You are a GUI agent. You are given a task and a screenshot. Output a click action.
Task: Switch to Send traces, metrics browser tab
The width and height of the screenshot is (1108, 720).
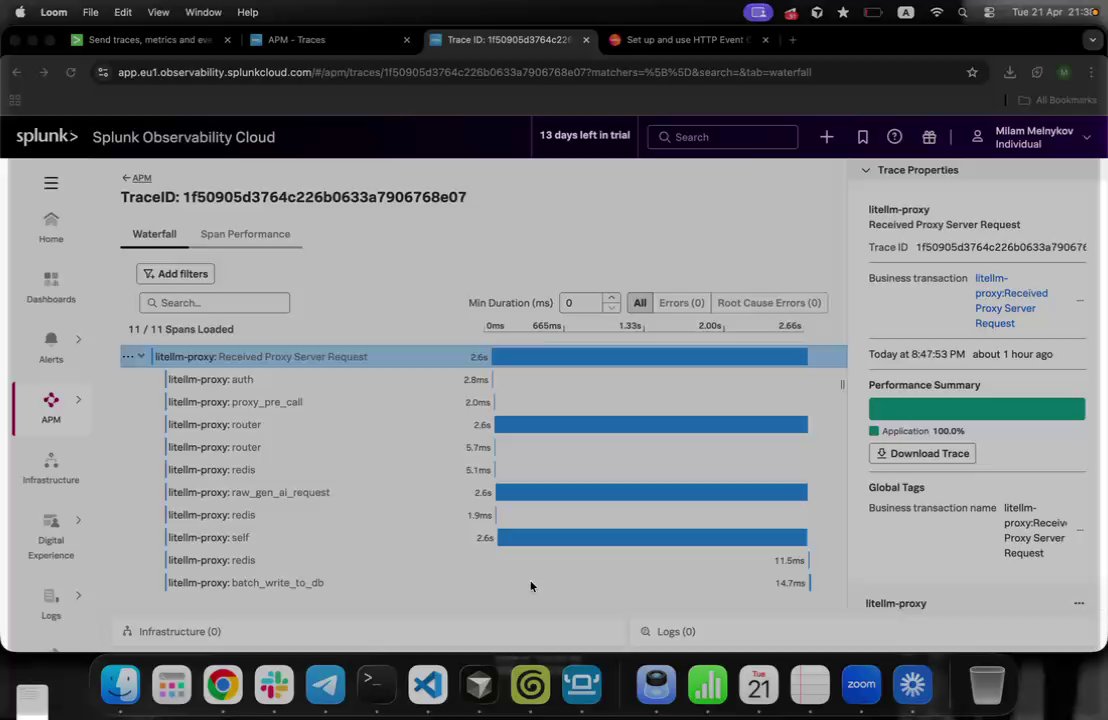pos(150,40)
